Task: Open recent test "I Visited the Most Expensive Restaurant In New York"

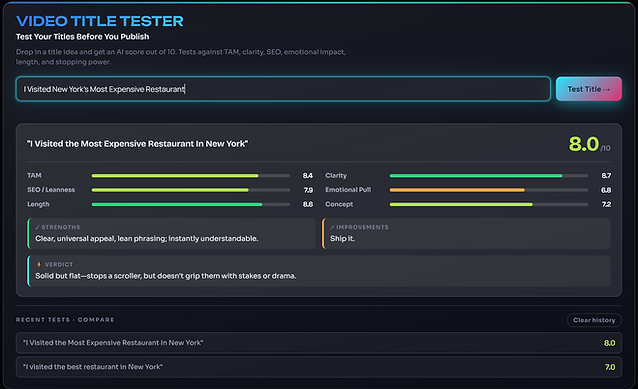Action: pos(319,343)
